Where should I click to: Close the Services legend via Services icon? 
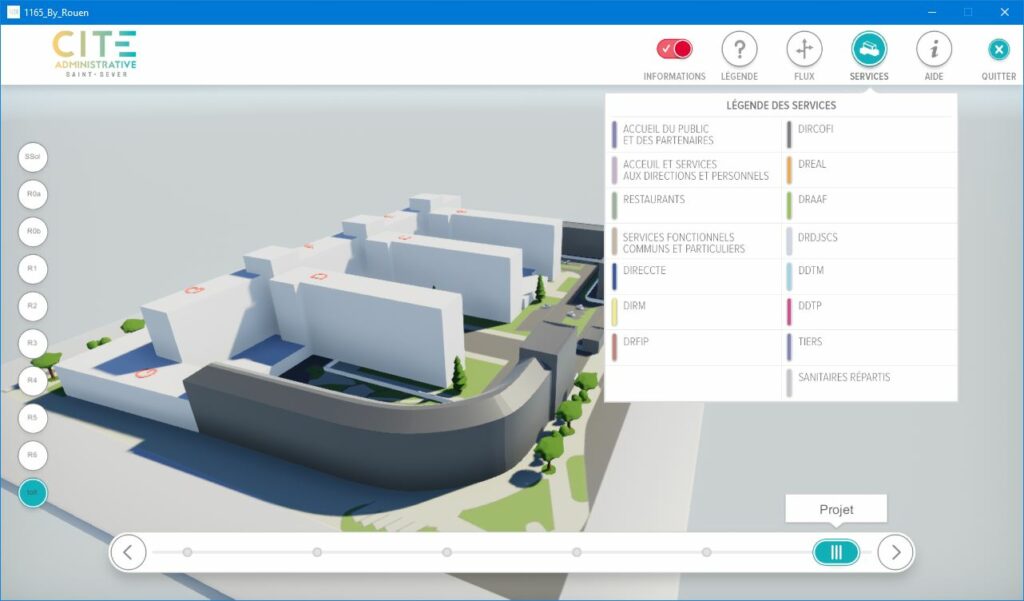pos(869,49)
